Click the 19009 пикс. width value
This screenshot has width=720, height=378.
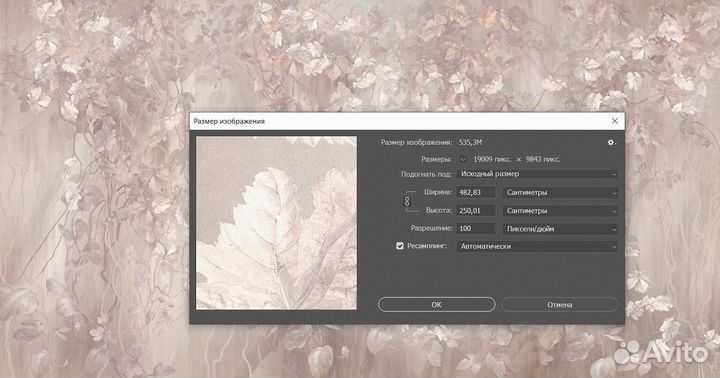click(x=492, y=159)
